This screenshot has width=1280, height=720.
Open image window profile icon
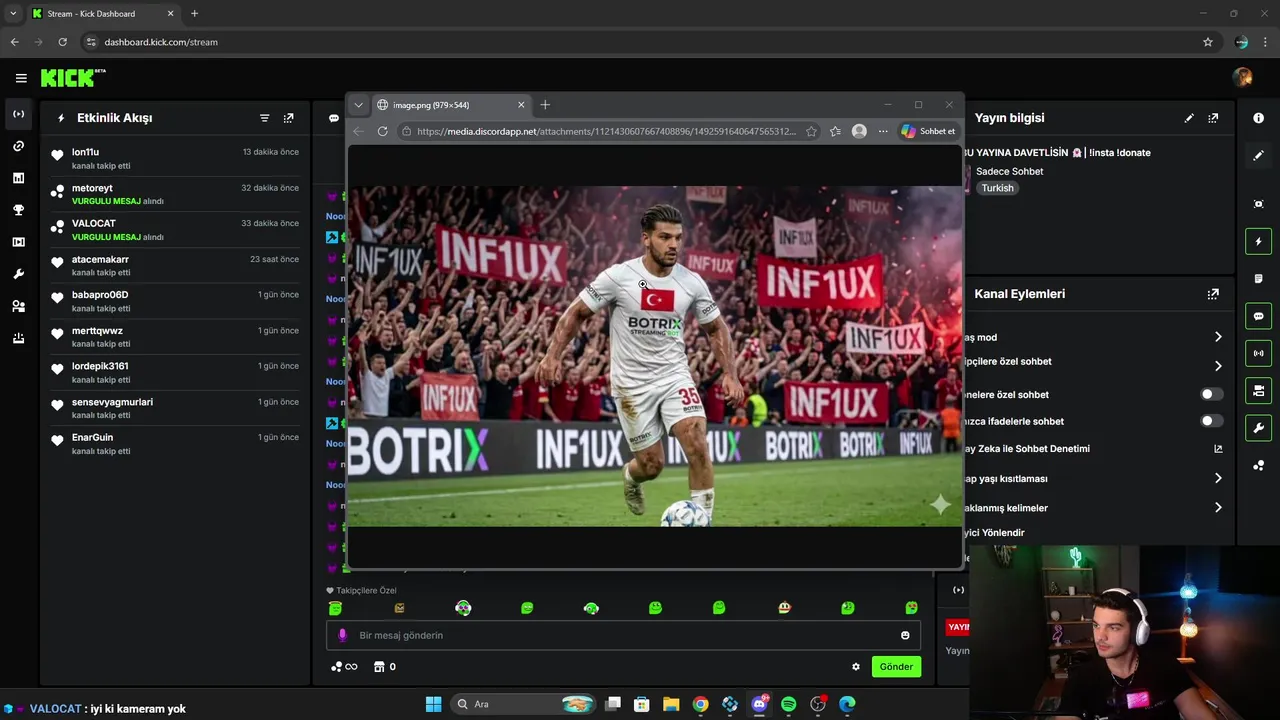point(859,131)
